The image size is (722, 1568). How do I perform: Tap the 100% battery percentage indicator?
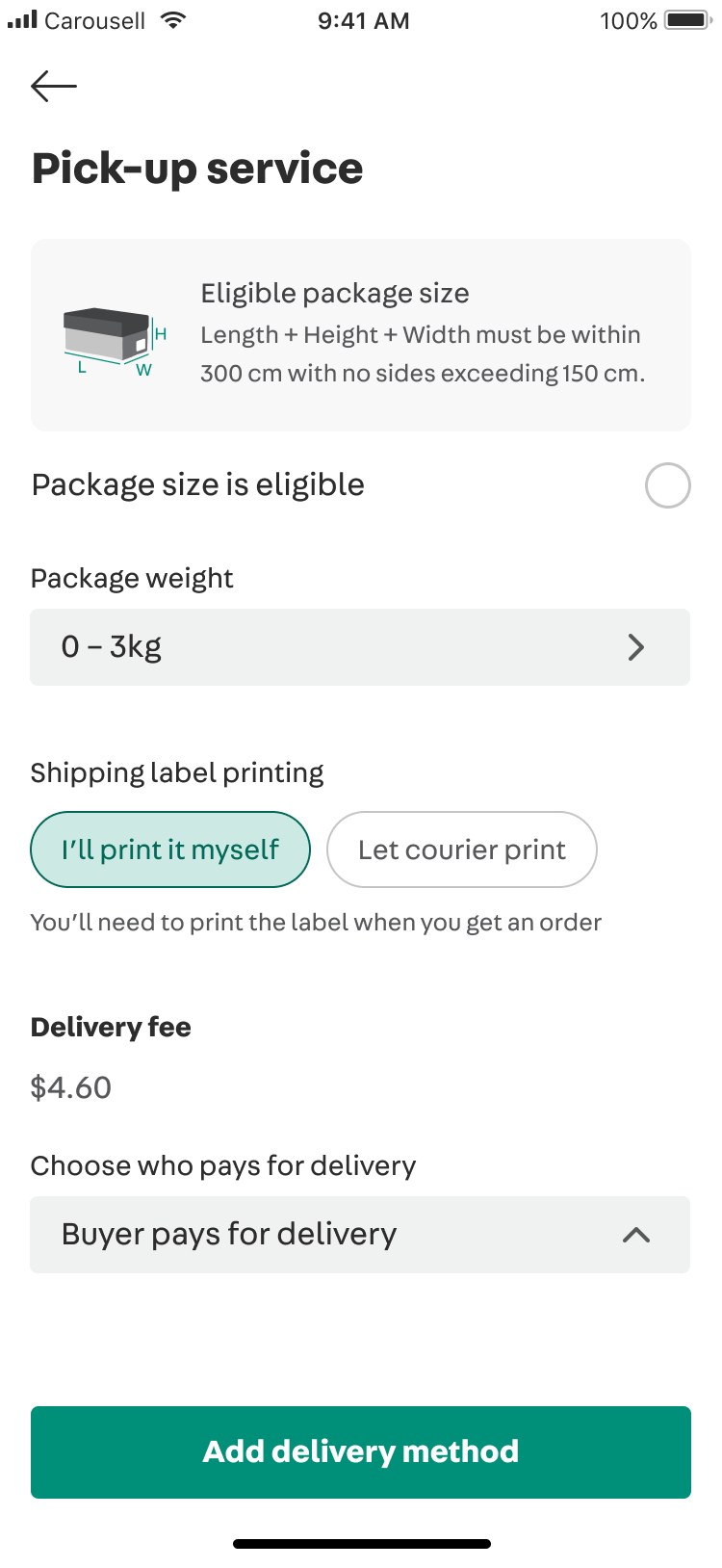coord(628,21)
